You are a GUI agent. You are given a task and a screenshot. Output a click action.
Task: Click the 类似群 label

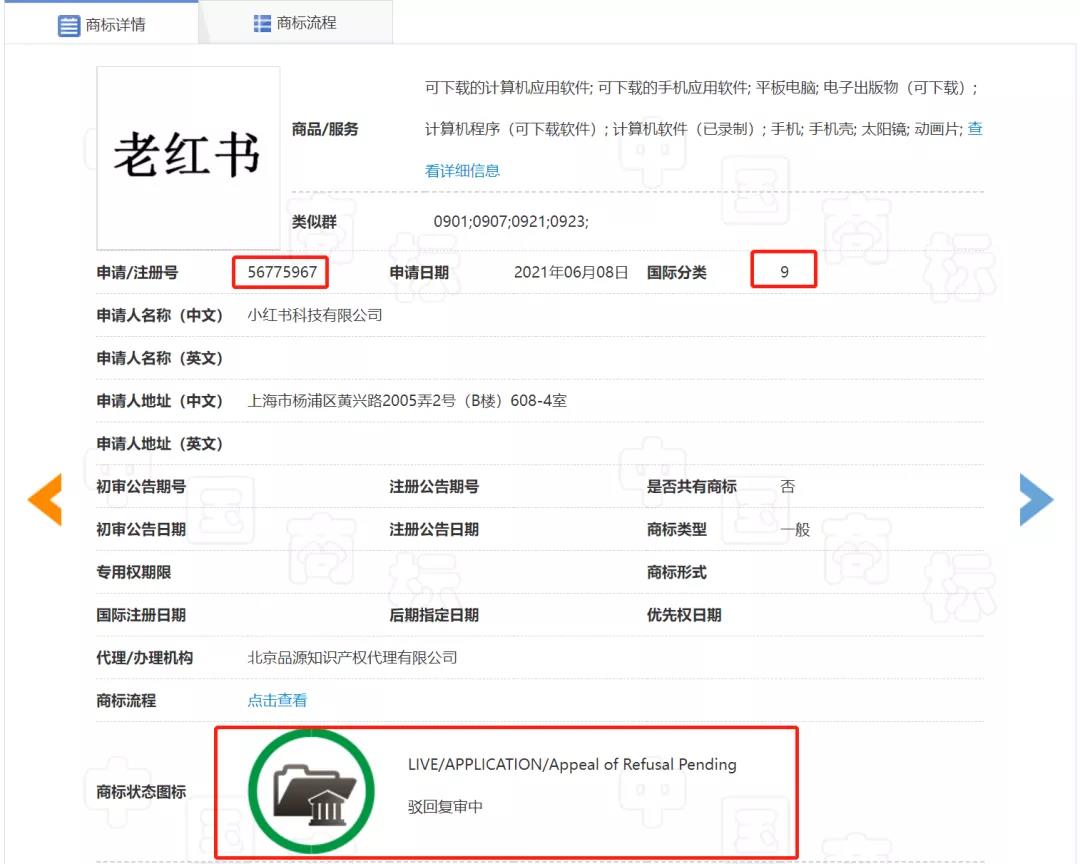tap(314, 221)
